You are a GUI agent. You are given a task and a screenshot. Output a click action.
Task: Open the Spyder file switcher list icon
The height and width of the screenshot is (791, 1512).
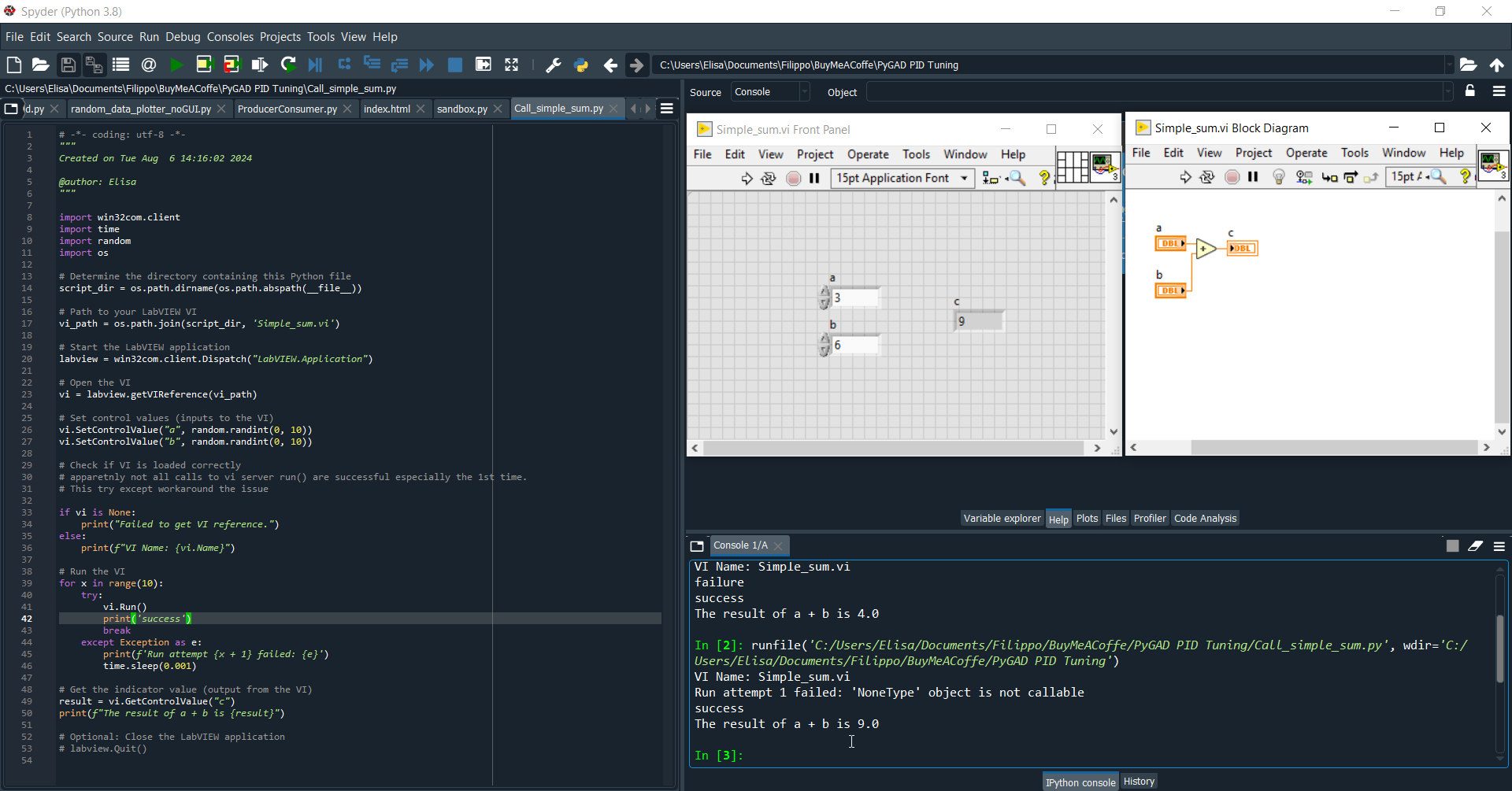(x=120, y=65)
